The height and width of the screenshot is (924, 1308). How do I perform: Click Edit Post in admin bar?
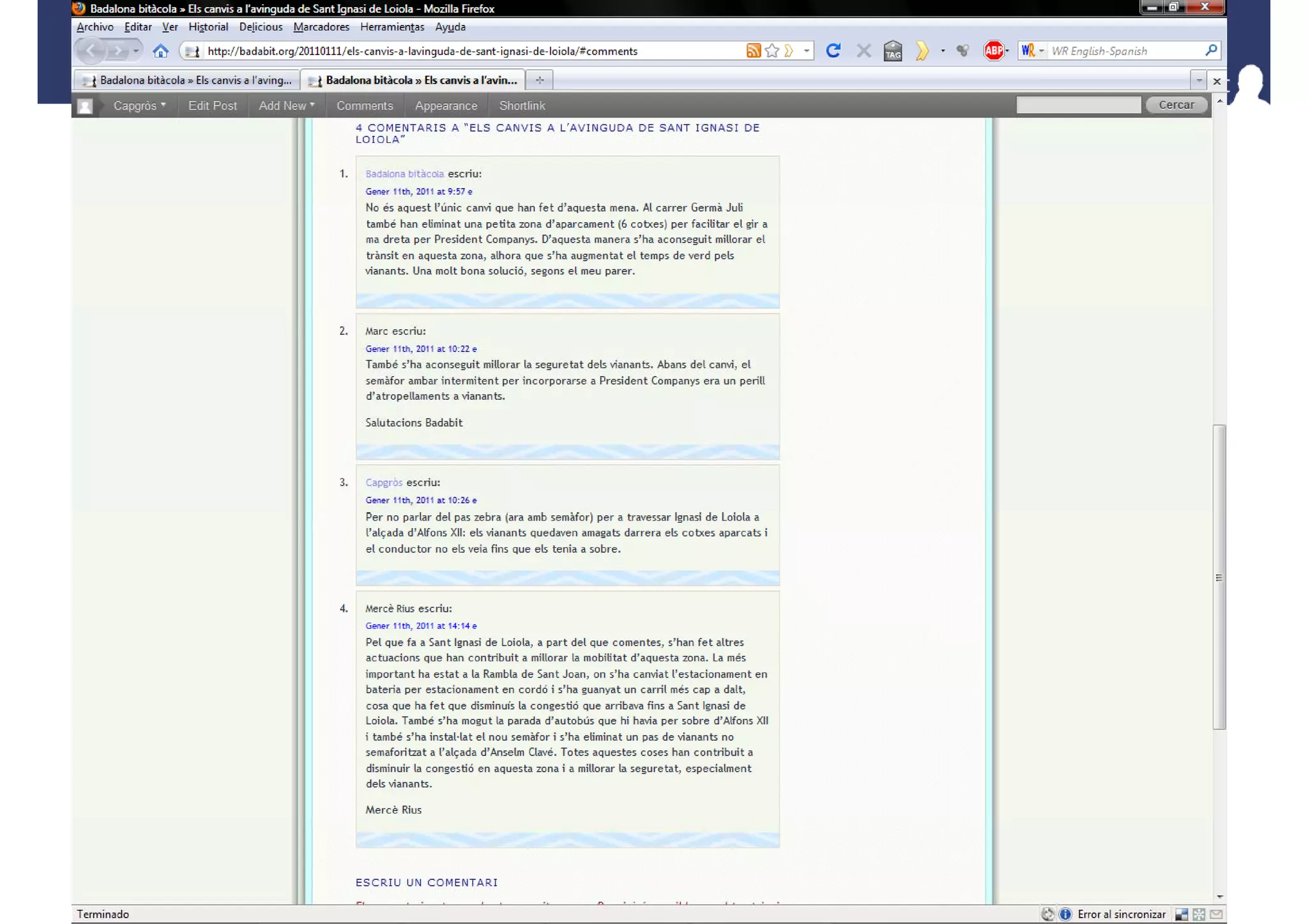pyautogui.click(x=212, y=105)
